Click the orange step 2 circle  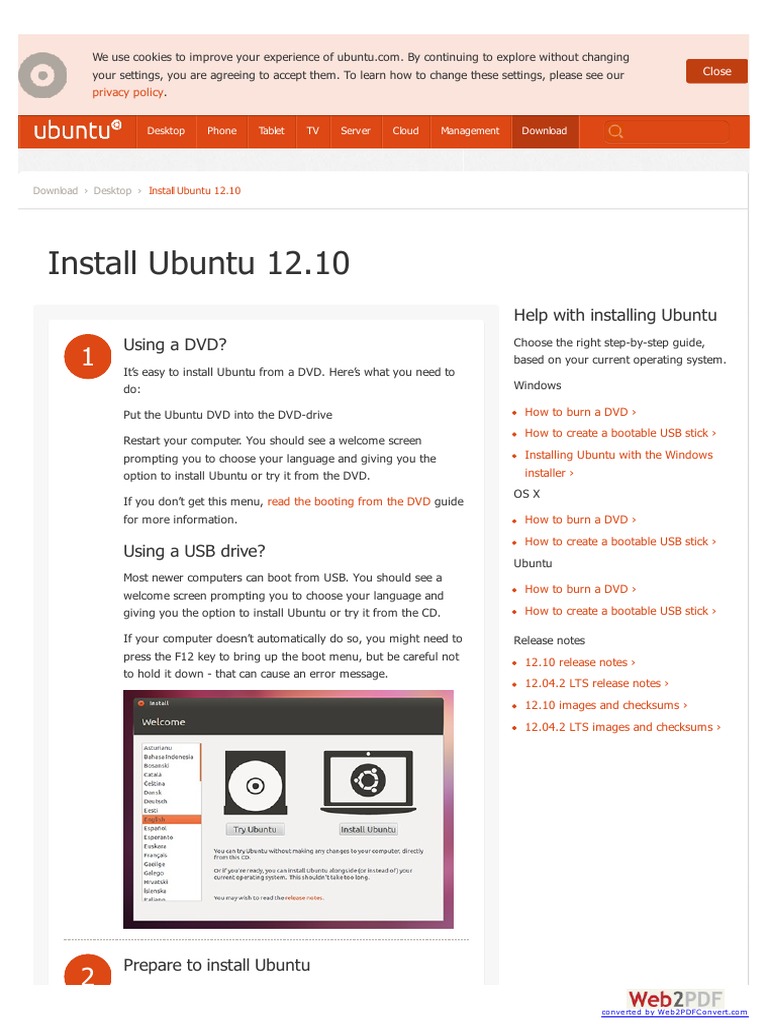click(88, 971)
